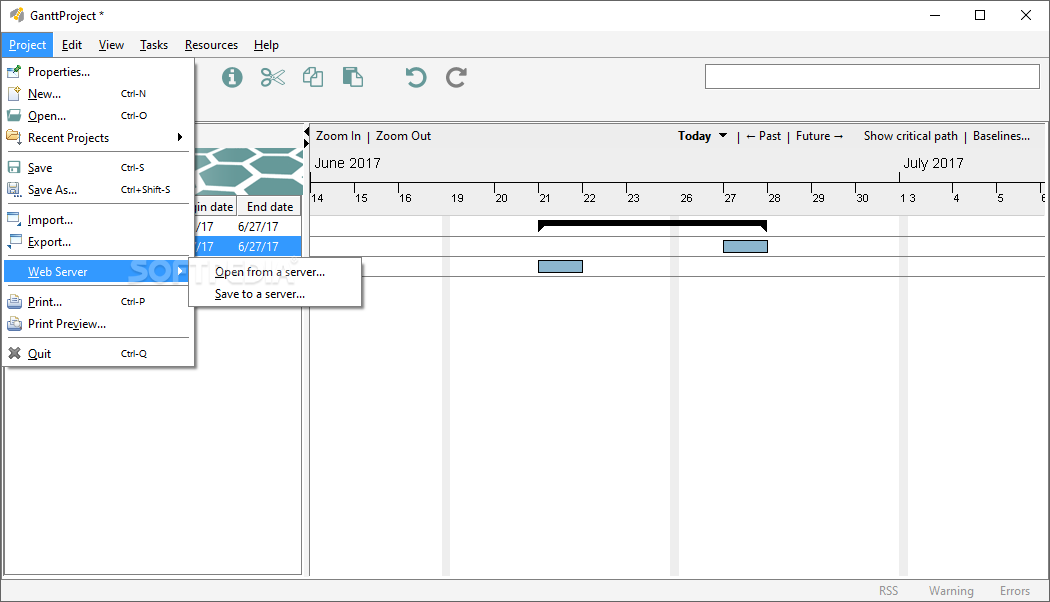Open the Edit menu
The width and height of the screenshot is (1050, 602).
coord(72,45)
